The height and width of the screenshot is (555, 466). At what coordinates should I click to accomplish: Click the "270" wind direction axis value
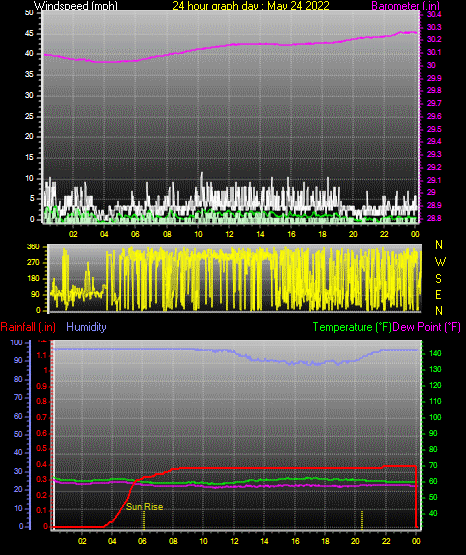[33, 263]
